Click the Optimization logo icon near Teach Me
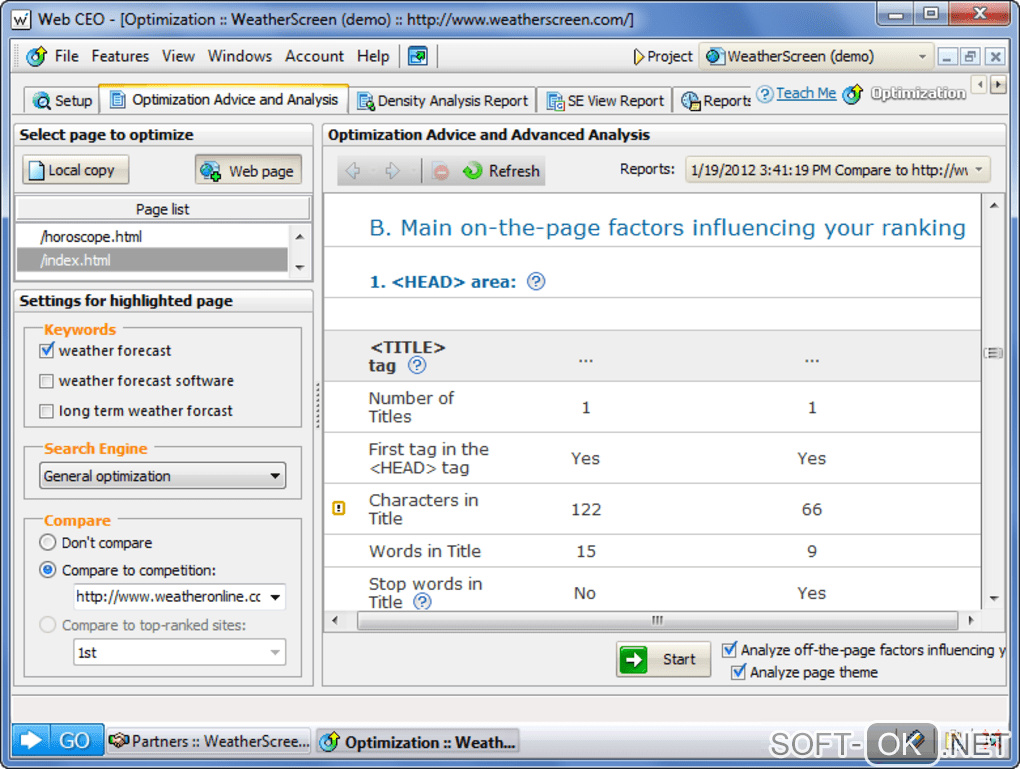Image resolution: width=1020 pixels, height=769 pixels. click(x=852, y=94)
